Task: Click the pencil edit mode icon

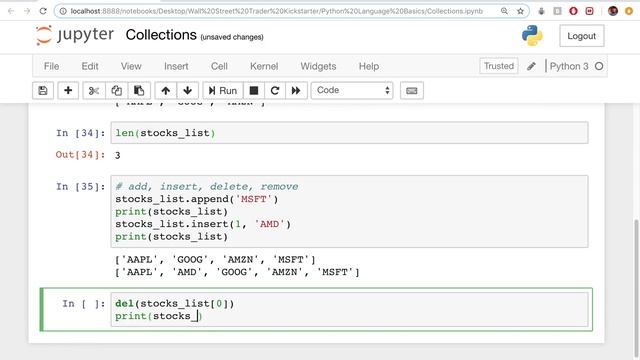Action: pyautogui.click(x=531, y=66)
